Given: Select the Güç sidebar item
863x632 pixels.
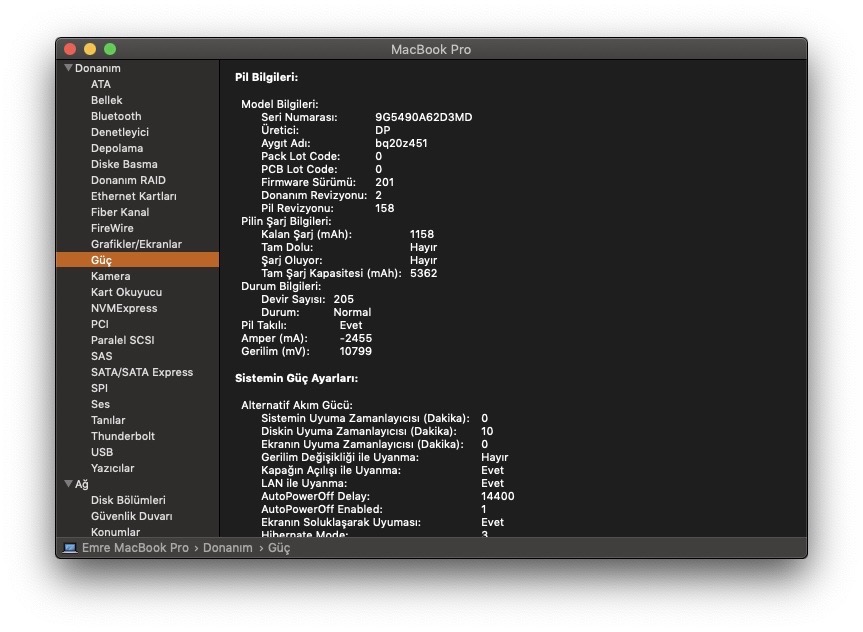Looking at the screenshot, I should (102, 260).
